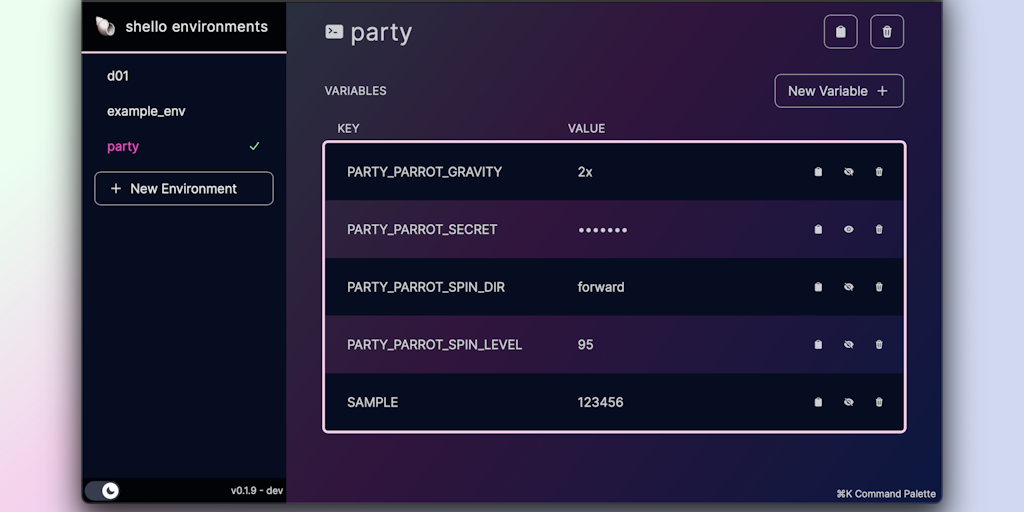Copy the PARTY_PARROT_SPIN_LEVEL value
This screenshot has width=1024, height=512.
(818, 345)
